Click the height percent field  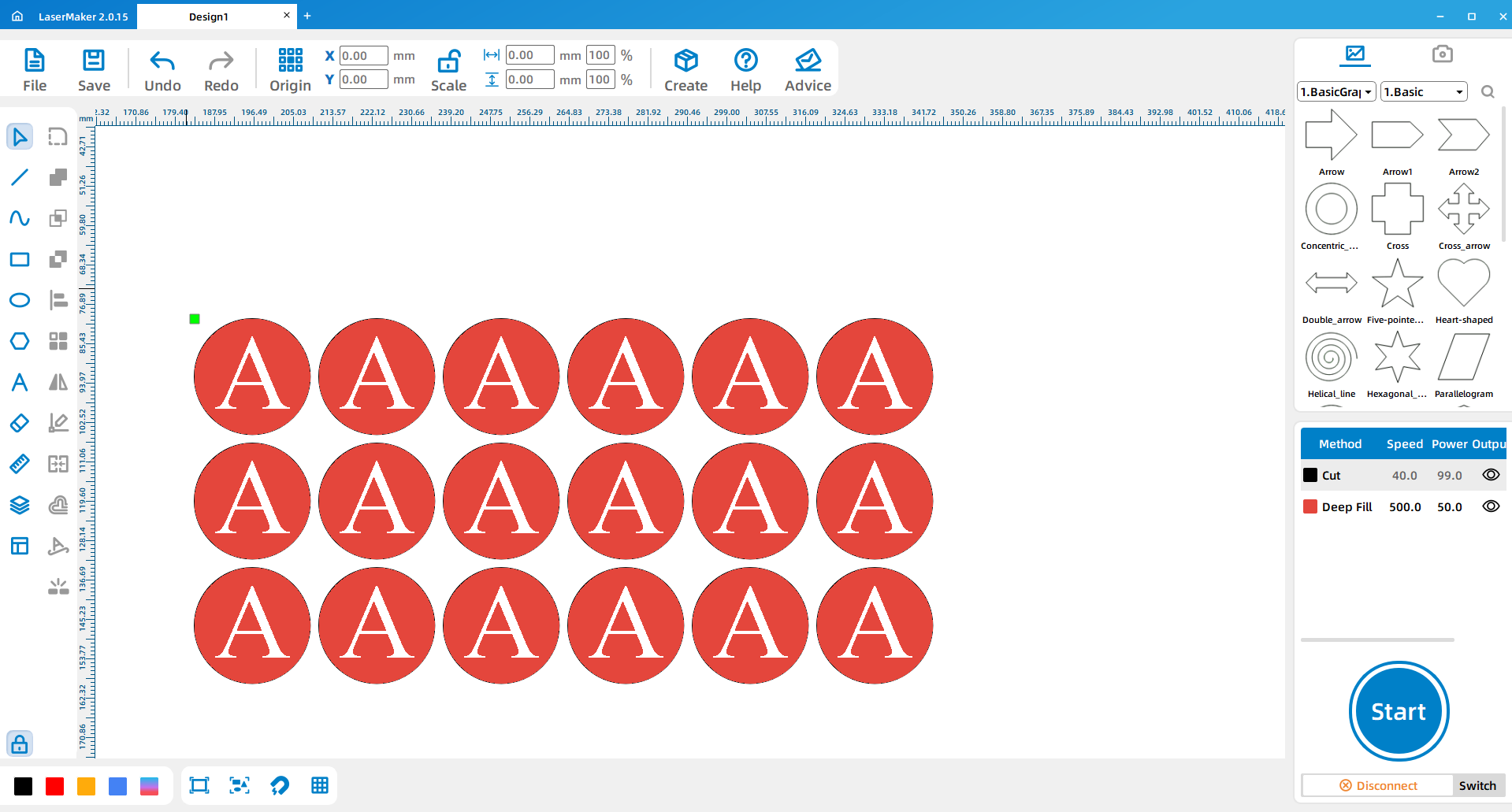tap(600, 80)
